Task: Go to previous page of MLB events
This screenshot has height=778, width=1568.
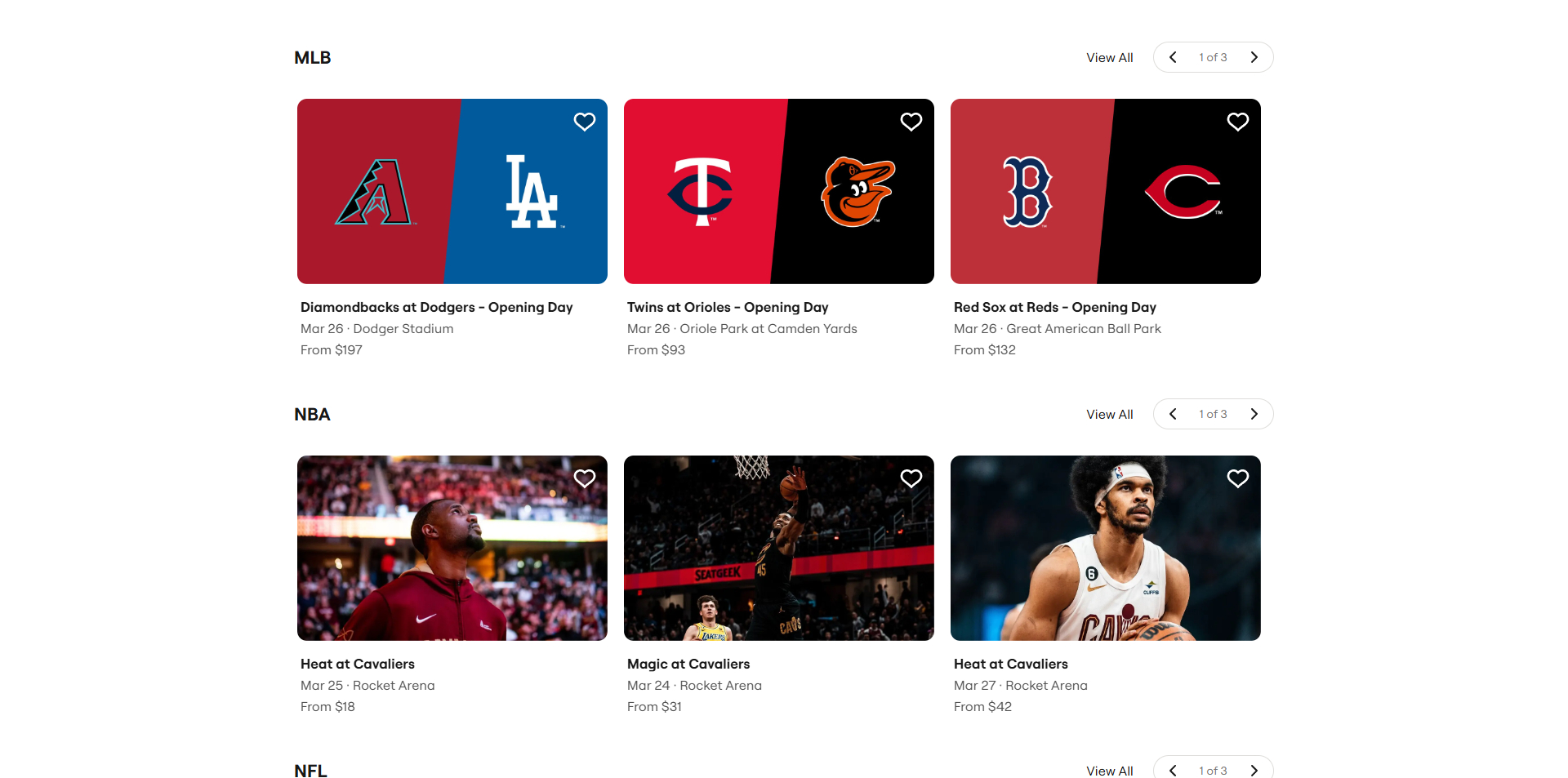Action: 1173,57
